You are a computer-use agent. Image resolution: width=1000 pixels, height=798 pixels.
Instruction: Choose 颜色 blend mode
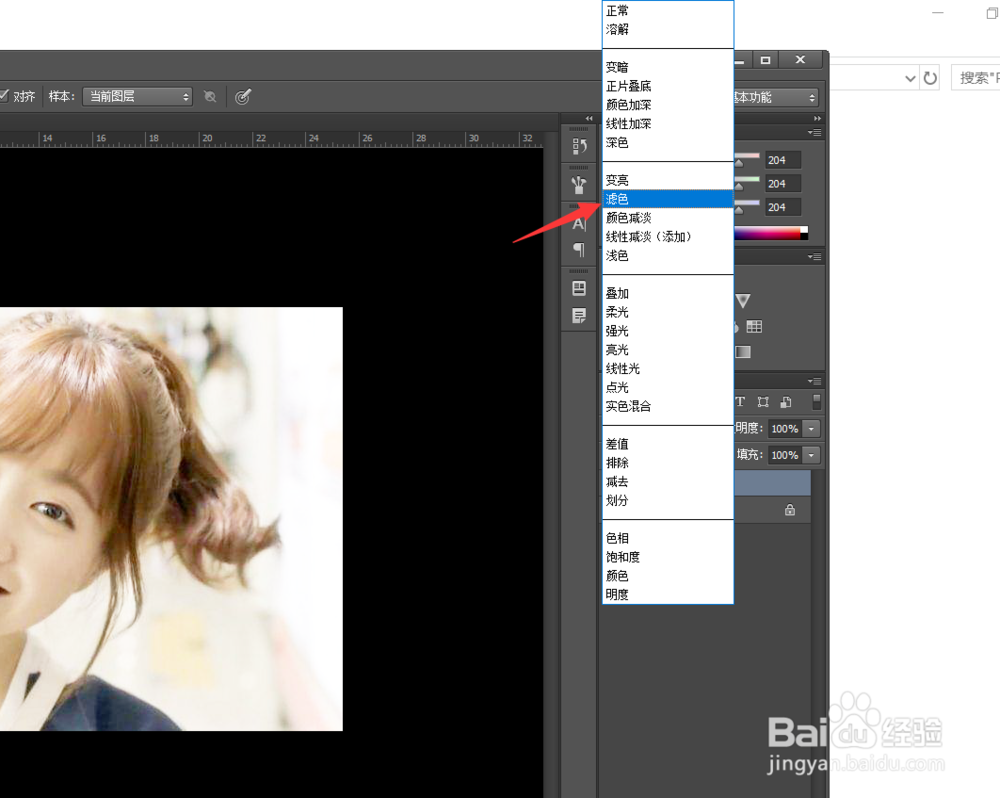(x=668, y=576)
